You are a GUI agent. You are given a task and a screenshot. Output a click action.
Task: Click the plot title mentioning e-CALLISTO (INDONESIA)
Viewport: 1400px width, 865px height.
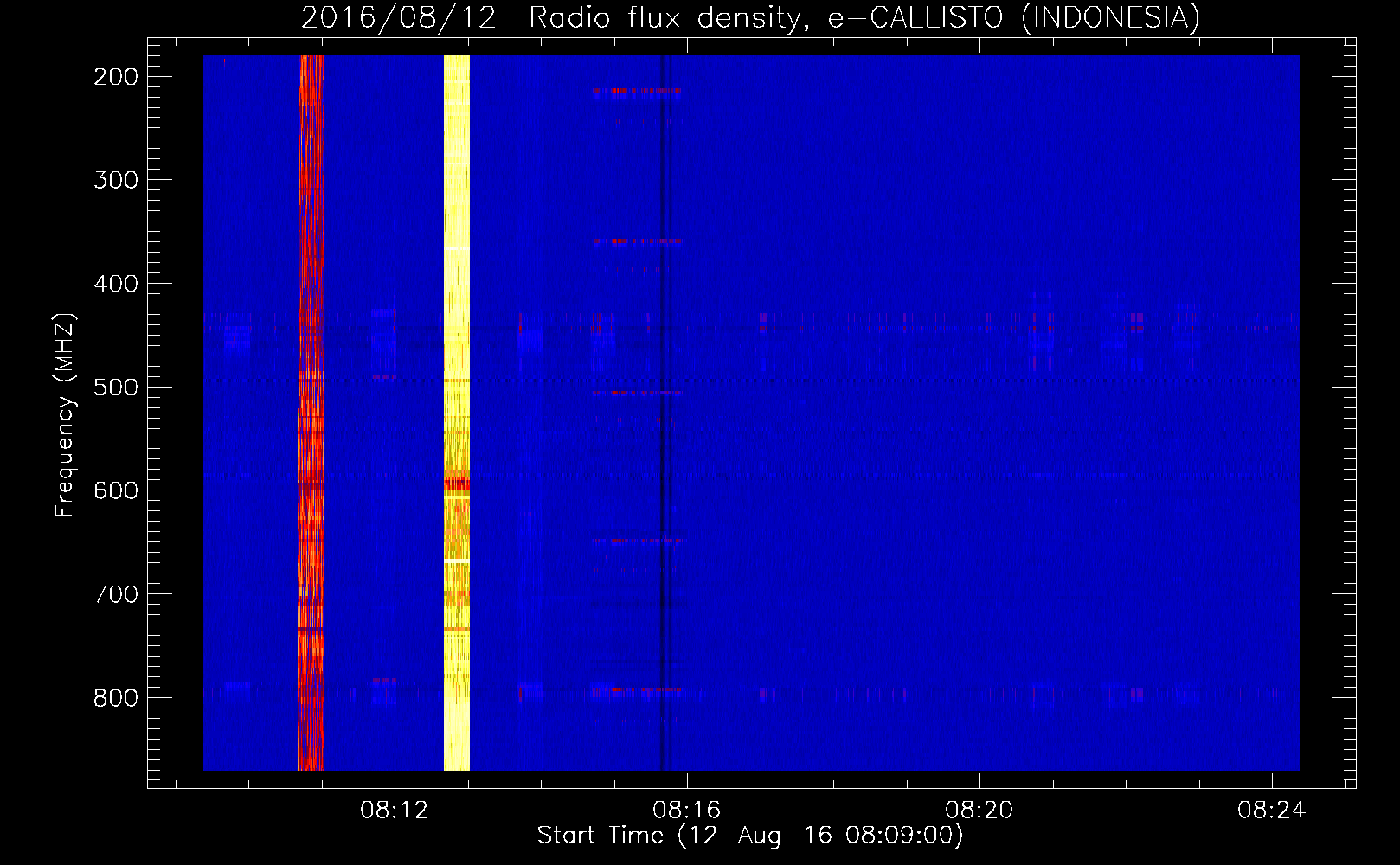(x=750, y=17)
